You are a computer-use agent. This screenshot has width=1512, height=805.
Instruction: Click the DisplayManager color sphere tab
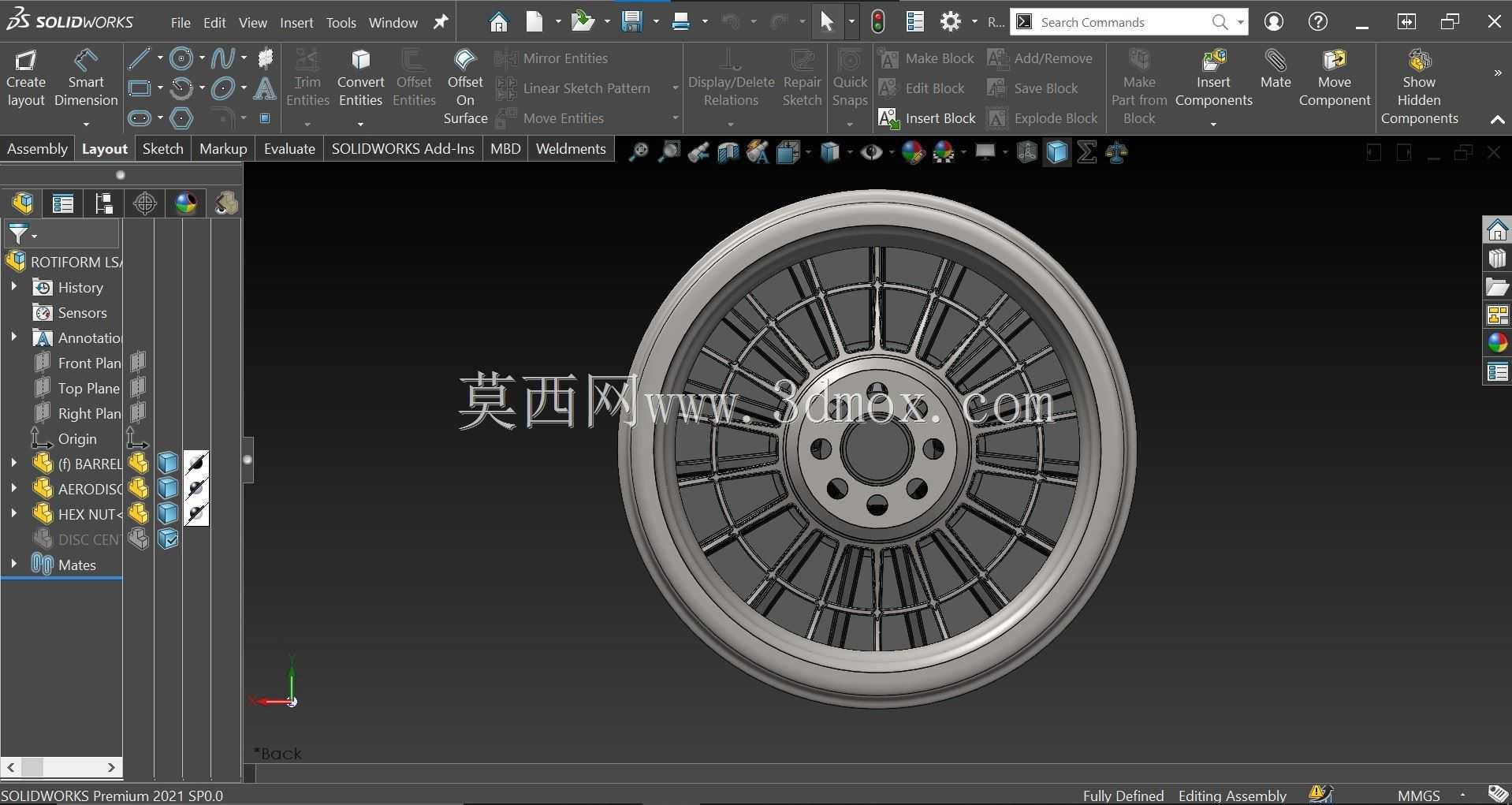click(186, 203)
